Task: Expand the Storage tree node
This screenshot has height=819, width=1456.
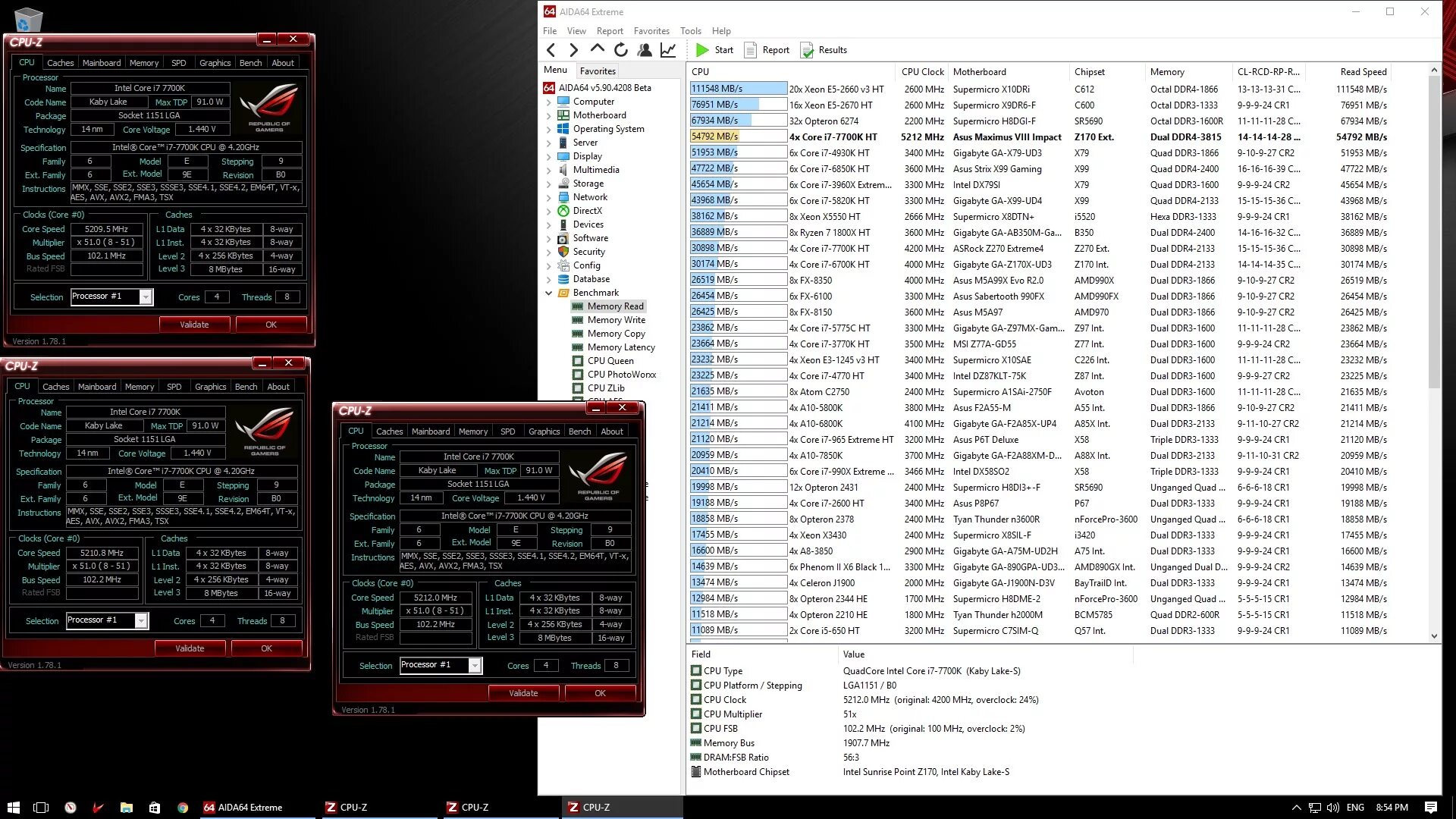Action: (x=549, y=184)
